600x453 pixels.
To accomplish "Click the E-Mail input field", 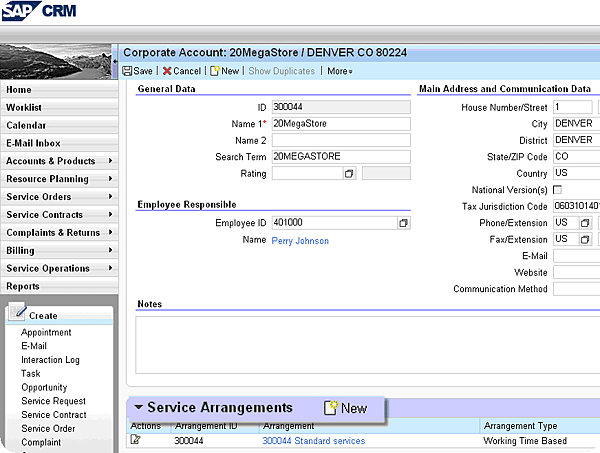I will pyautogui.click(x=577, y=256).
